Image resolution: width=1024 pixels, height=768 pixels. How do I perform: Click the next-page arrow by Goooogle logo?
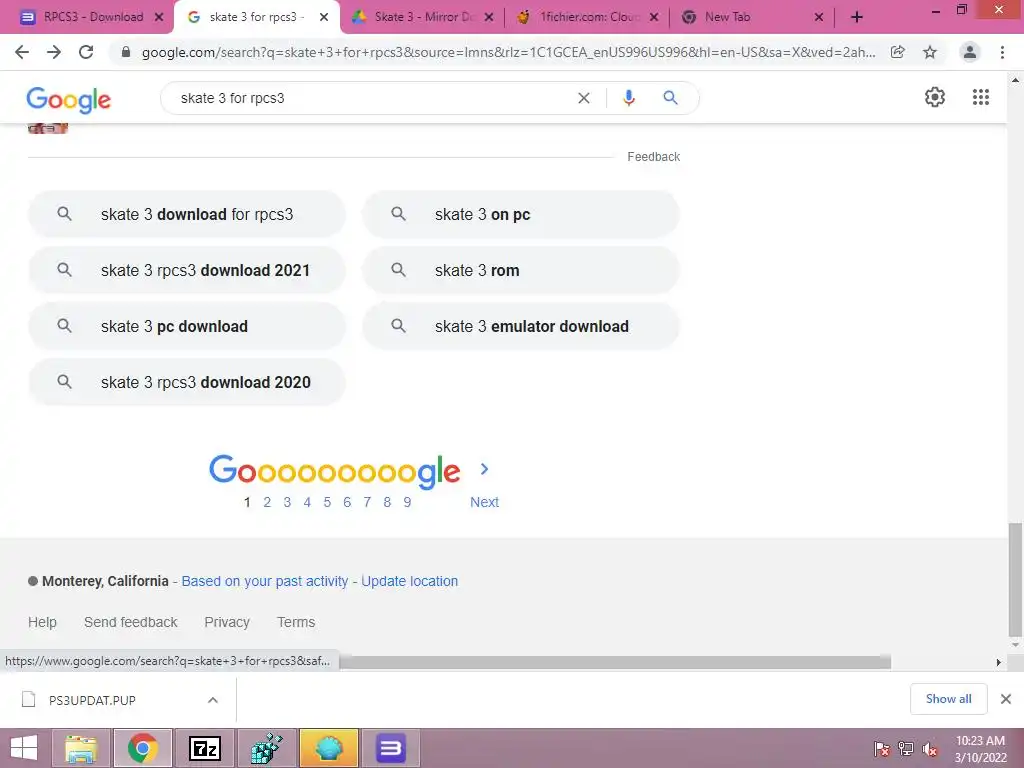pos(485,469)
